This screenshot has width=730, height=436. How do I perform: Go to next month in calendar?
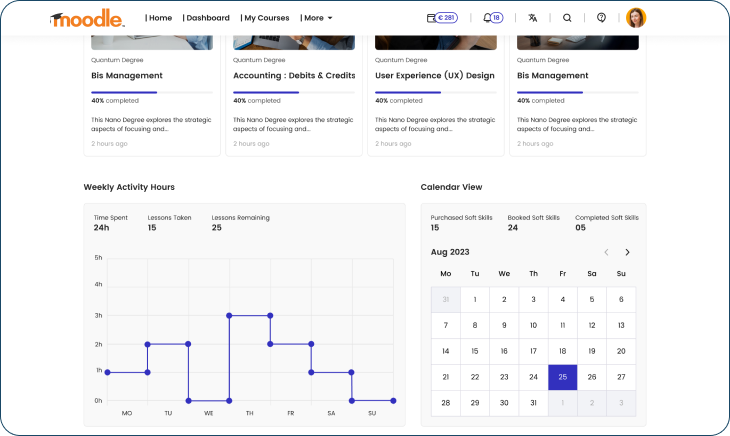(627, 252)
